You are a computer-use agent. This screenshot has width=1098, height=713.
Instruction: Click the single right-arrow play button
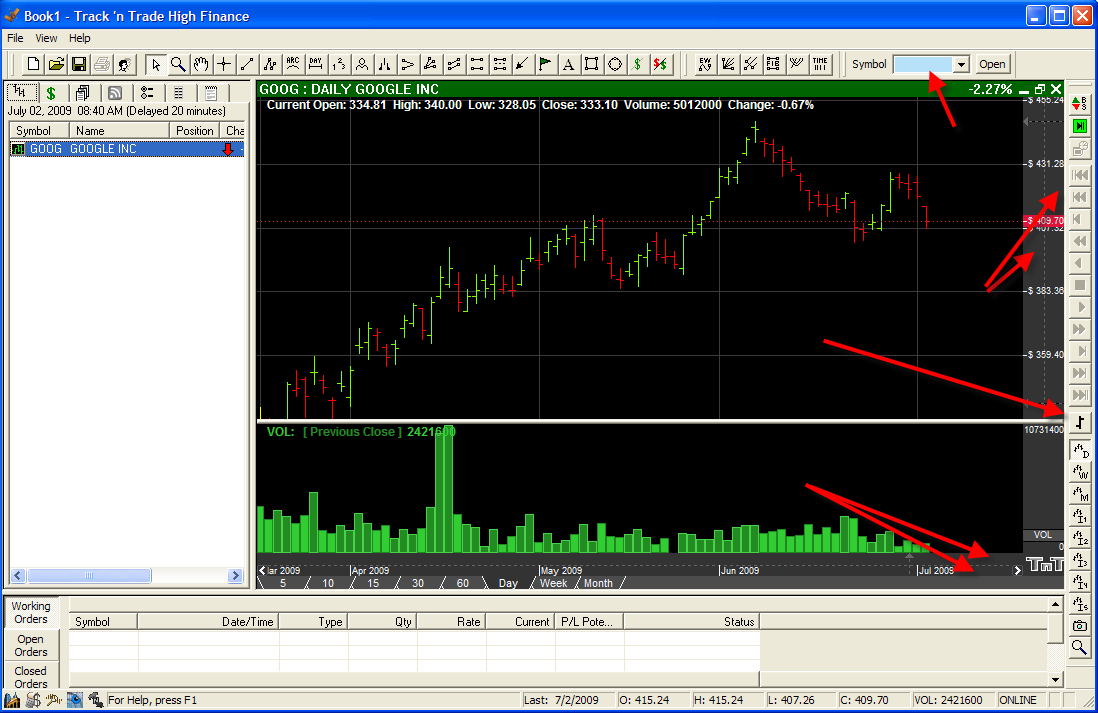click(1080, 307)
